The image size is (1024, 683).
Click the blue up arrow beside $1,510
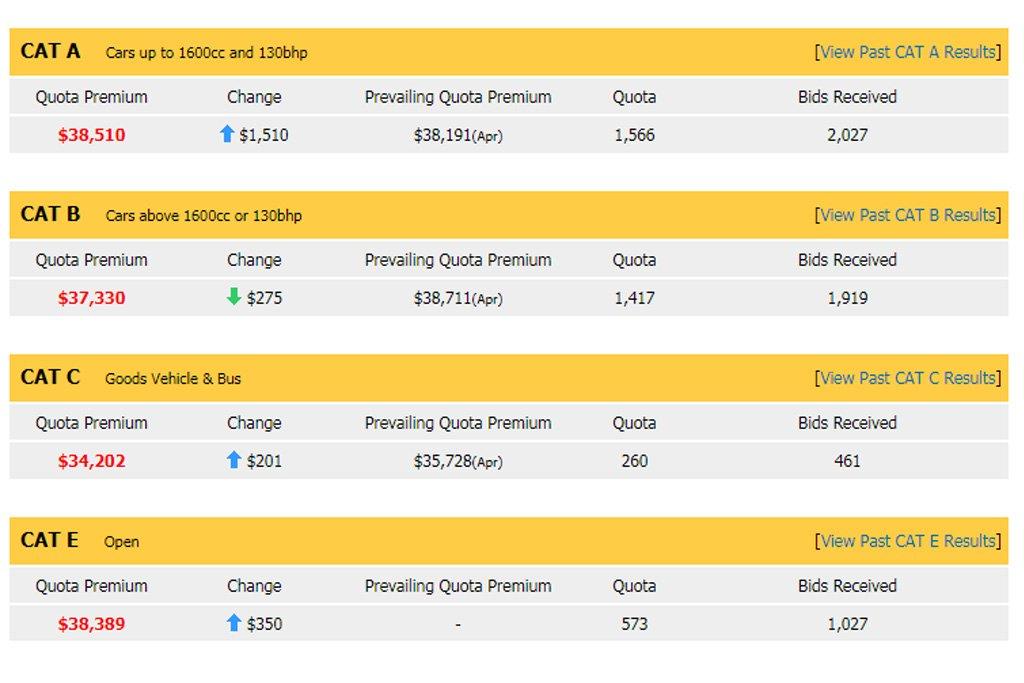227,134
